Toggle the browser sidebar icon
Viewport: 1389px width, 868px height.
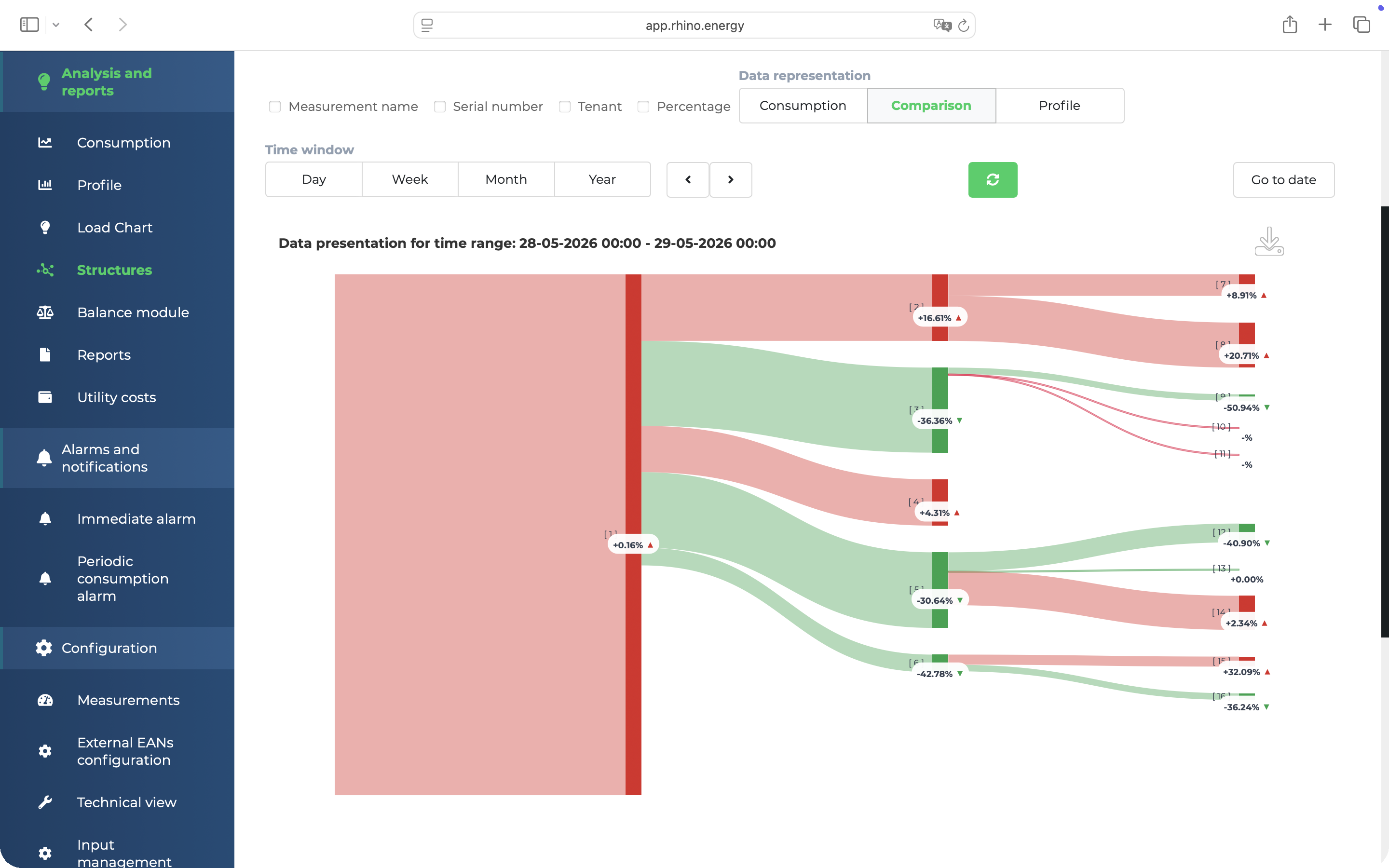(29, 25)
